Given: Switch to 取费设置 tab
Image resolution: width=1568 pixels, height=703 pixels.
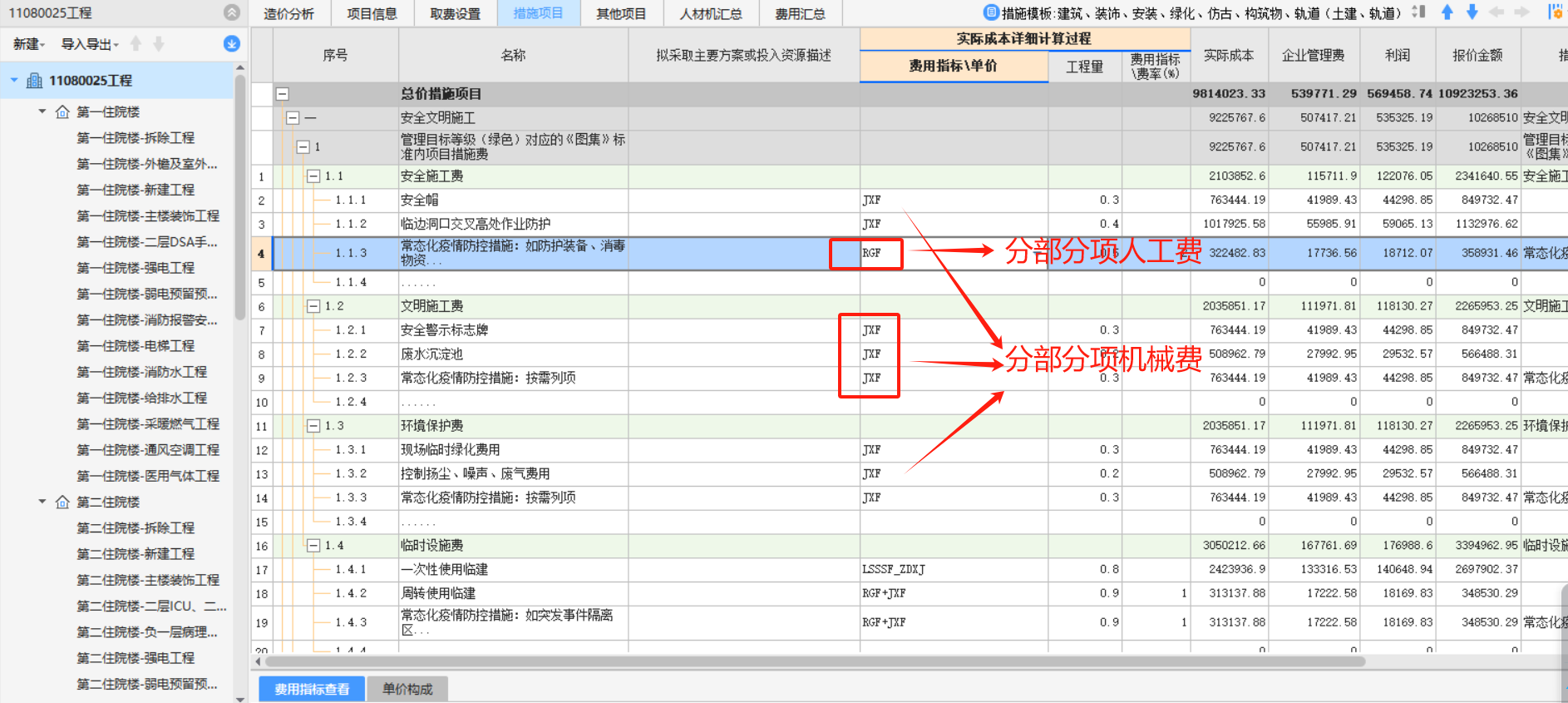Looking at the screenshot, I should pos(455,13).
